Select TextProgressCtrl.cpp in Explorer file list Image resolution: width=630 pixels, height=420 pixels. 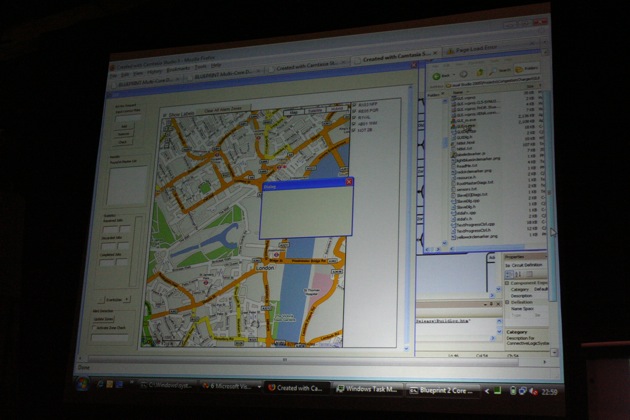point(473,224)
